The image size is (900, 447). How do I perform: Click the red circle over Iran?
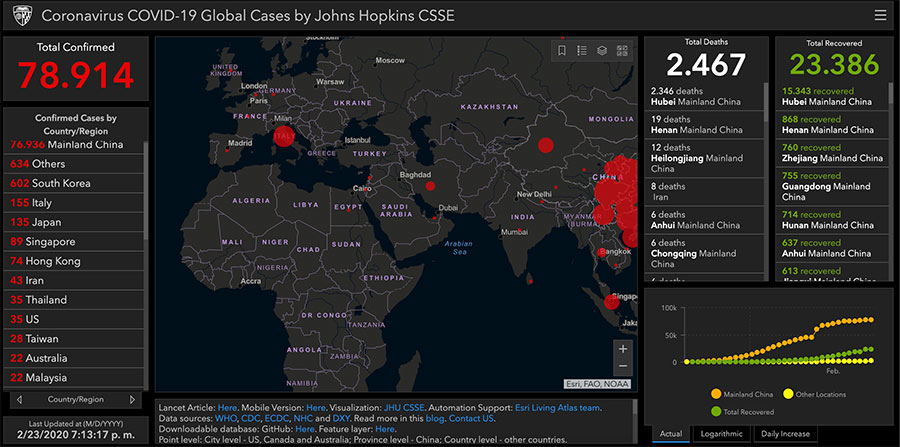pos(430,186)
